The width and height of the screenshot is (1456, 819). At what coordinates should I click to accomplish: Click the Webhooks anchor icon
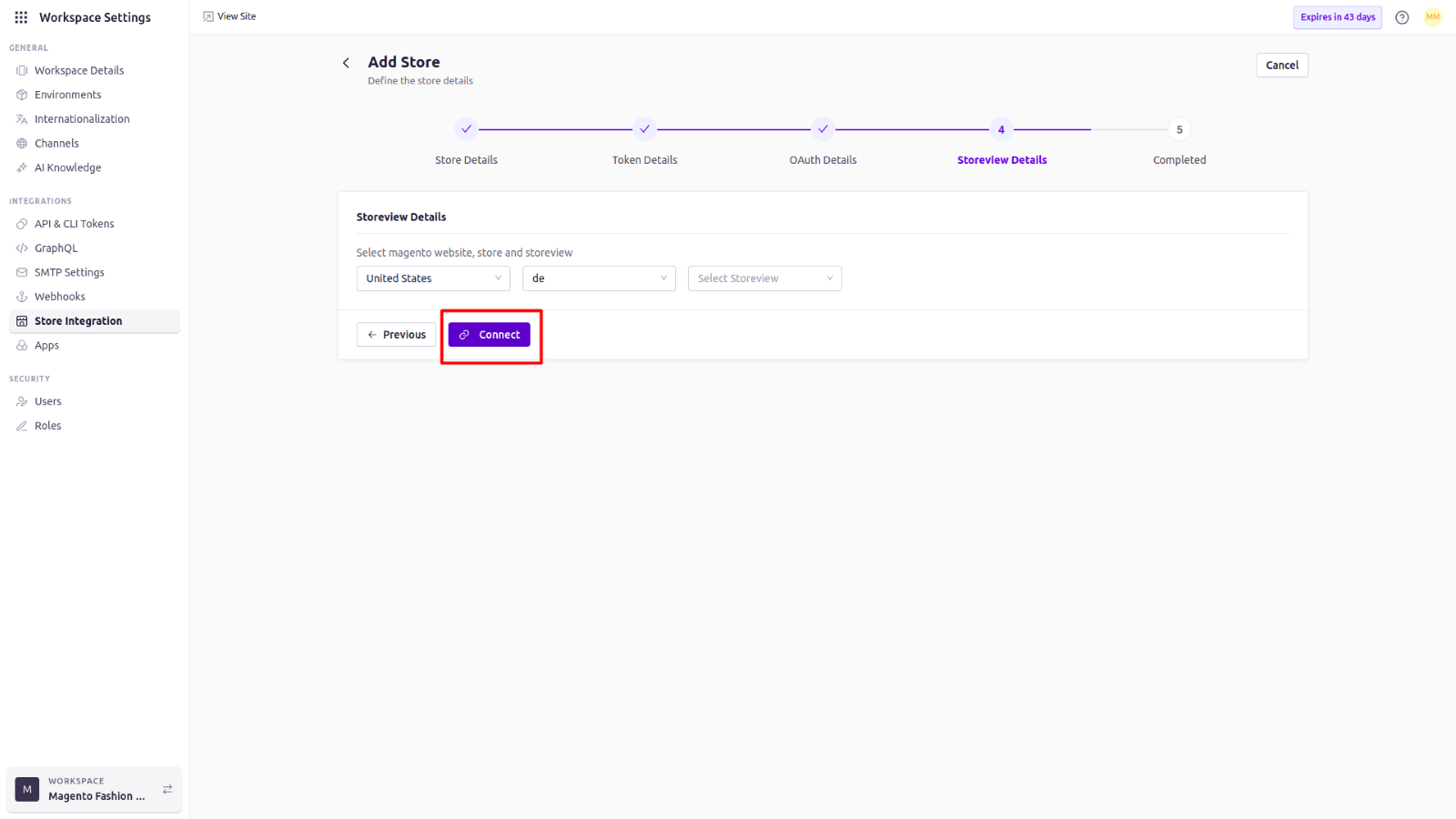click(22, 297)
